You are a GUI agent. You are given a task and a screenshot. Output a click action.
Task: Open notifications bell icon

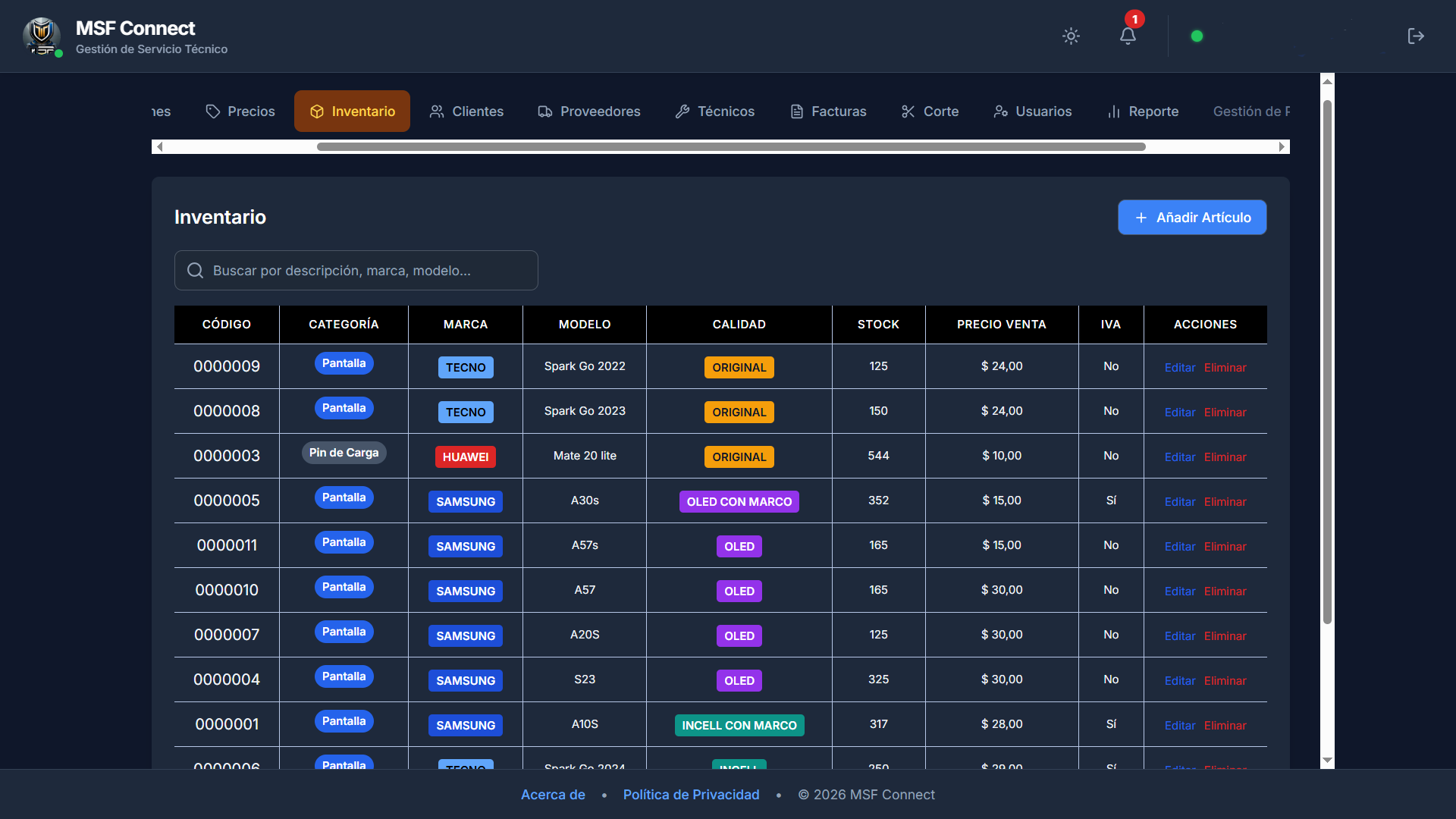coord(1128,36)
